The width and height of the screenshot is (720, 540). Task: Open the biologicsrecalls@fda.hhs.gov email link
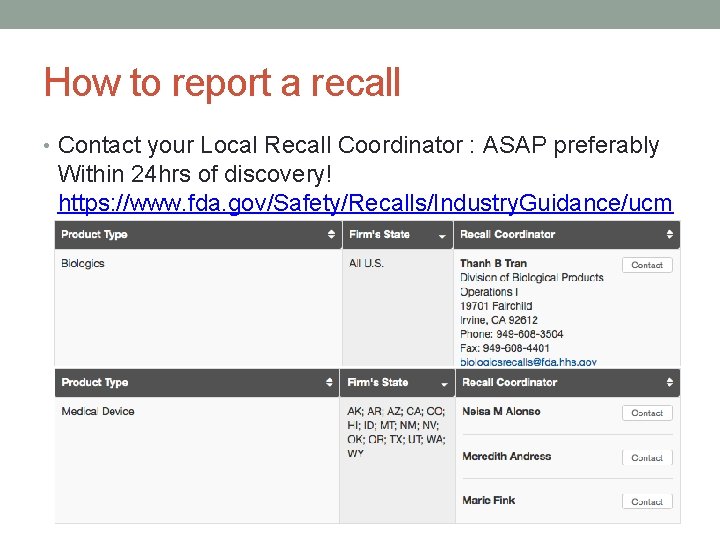[x=528, y=362]
